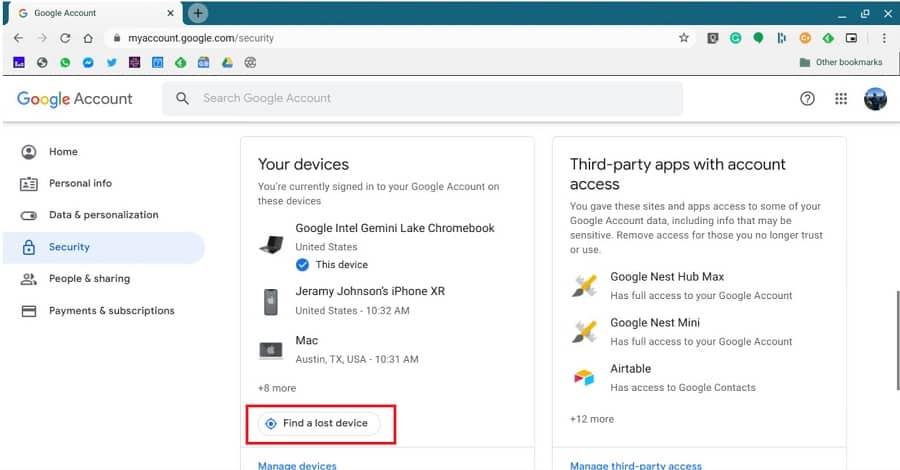Viewport: 900px width, 470px height.
Task: Open the picture-in-picture extension icon
Action: (x=851, y=38)
